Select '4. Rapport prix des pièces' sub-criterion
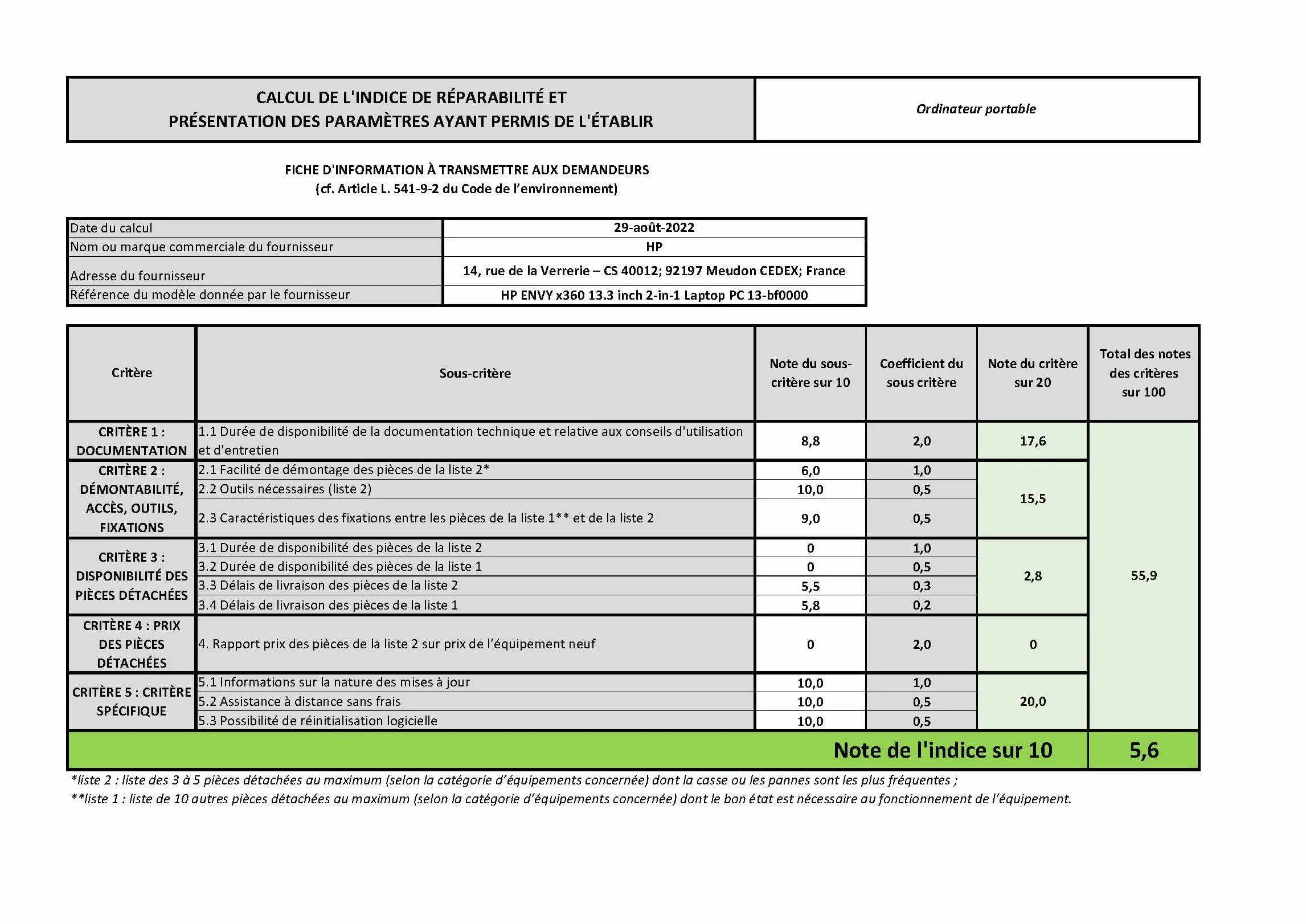Viewport: 1306px width, 924px height. pos(397,644)
